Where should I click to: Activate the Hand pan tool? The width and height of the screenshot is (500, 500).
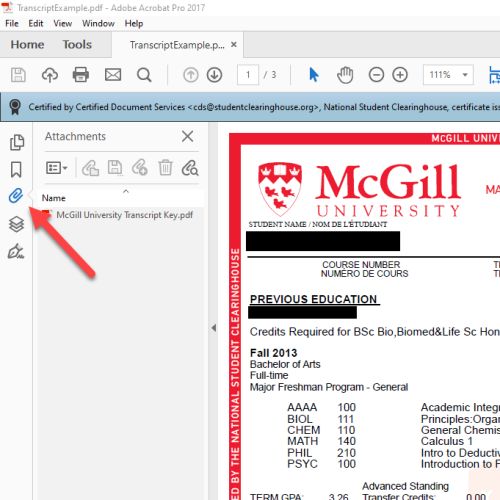[x=345, y=75]
